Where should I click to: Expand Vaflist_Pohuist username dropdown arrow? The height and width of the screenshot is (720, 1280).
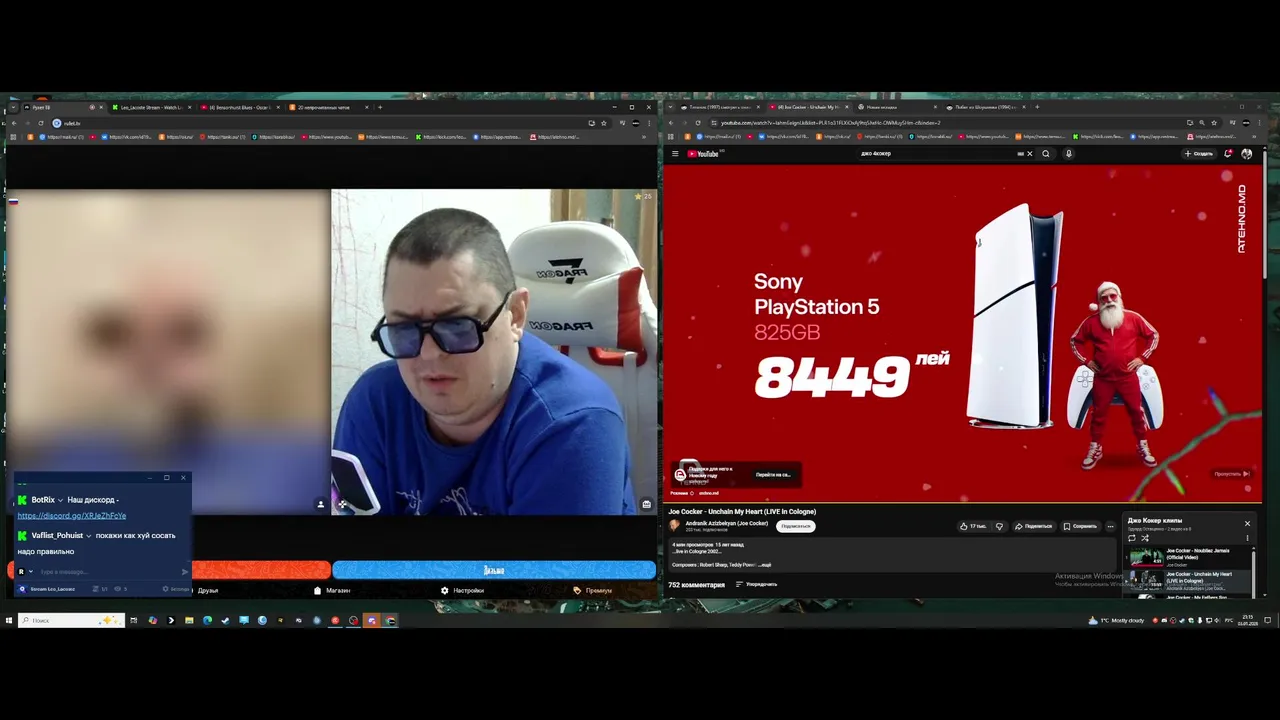coord(88,536)
